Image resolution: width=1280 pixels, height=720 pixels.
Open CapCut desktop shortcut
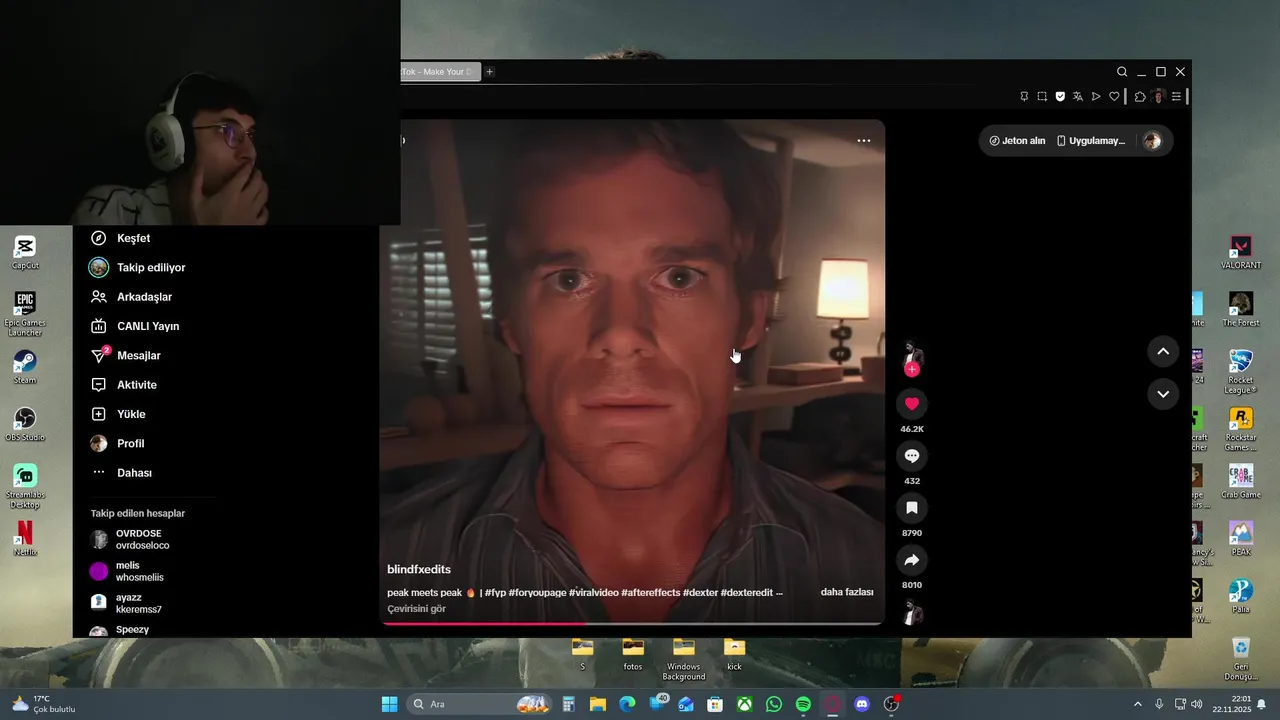coord(25,253)
